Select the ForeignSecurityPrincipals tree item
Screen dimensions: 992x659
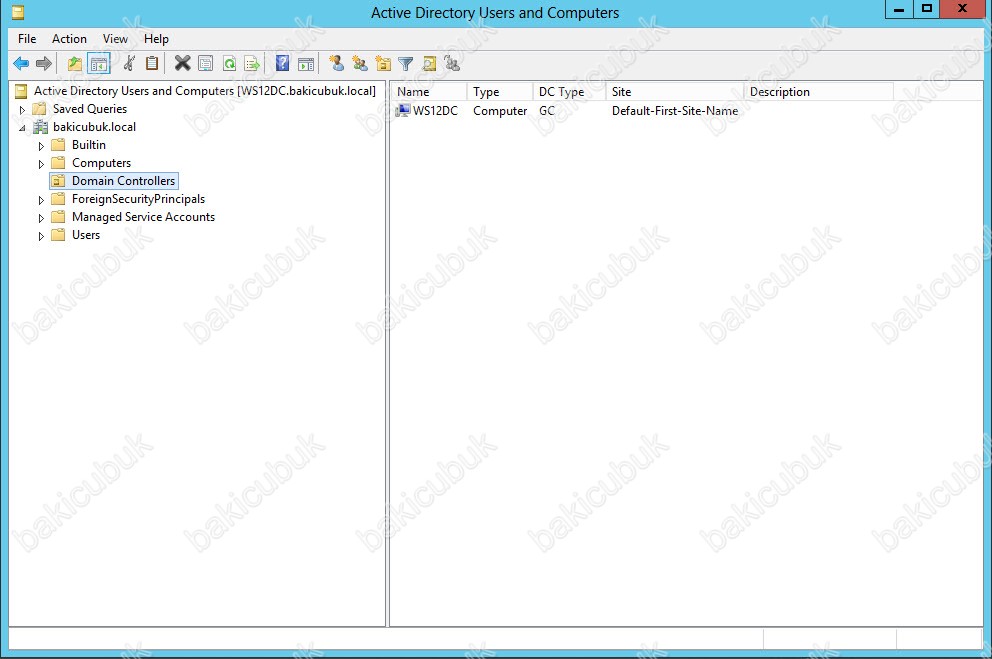(139, 199)
